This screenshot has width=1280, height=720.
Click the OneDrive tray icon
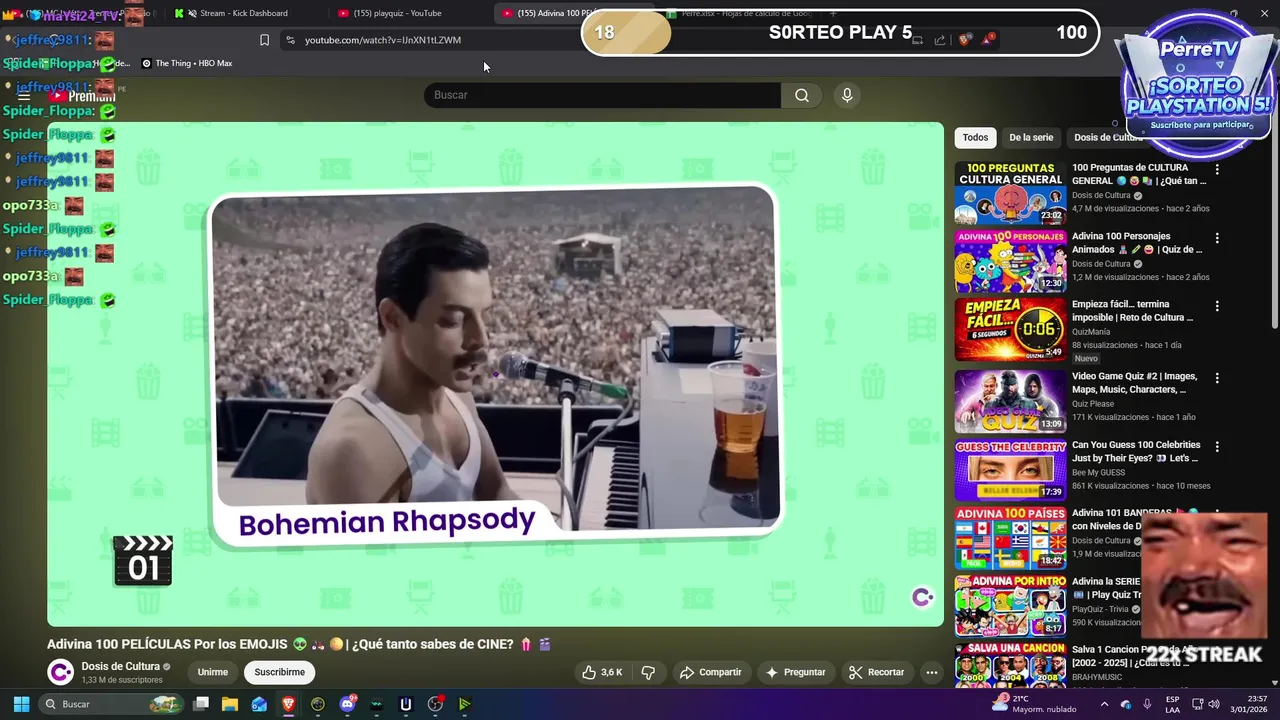click(1126, 704)
